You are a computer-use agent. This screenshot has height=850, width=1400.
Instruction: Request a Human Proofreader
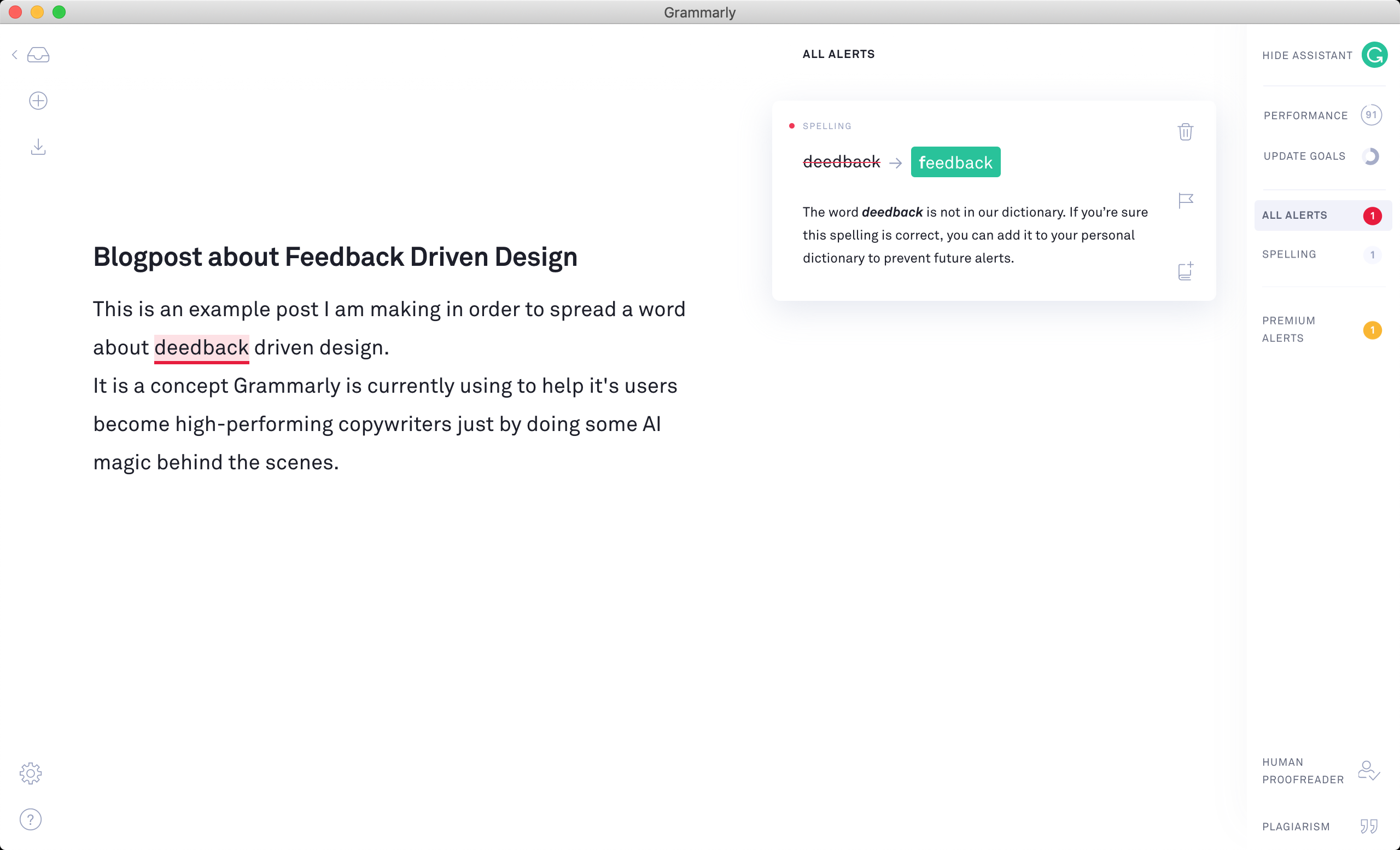(x=1303, y=771)
